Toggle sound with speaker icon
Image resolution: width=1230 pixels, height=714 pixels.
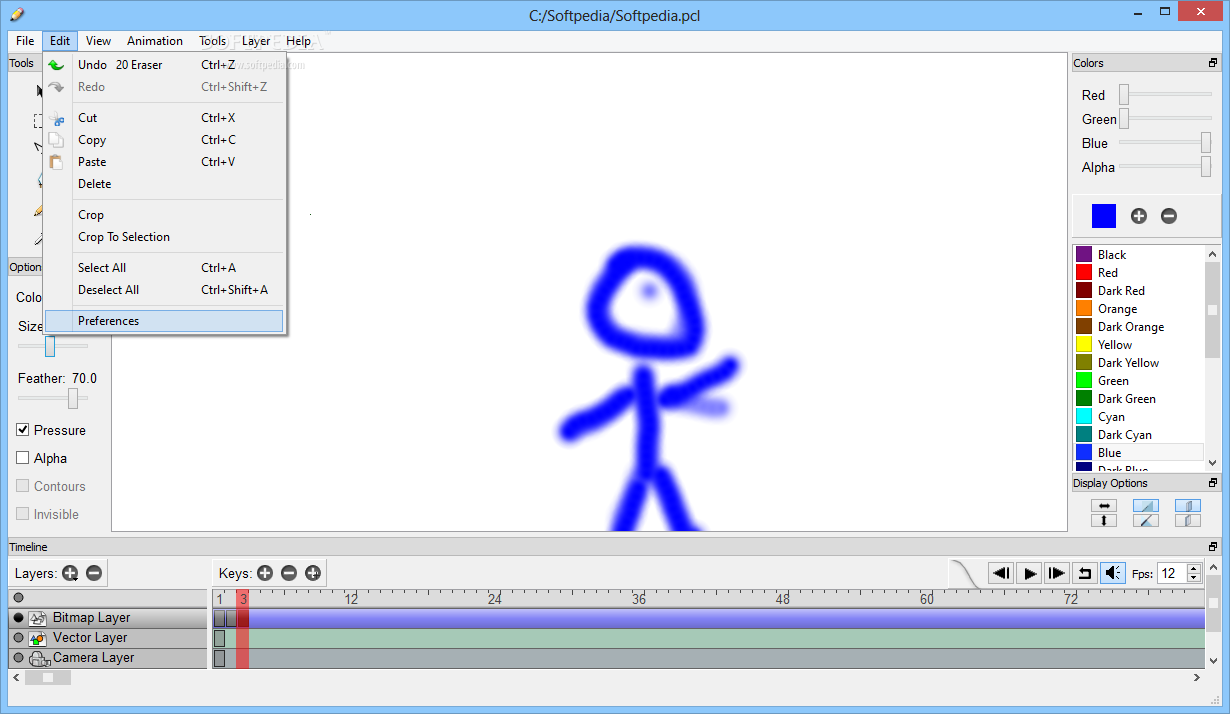(1113, 573)
